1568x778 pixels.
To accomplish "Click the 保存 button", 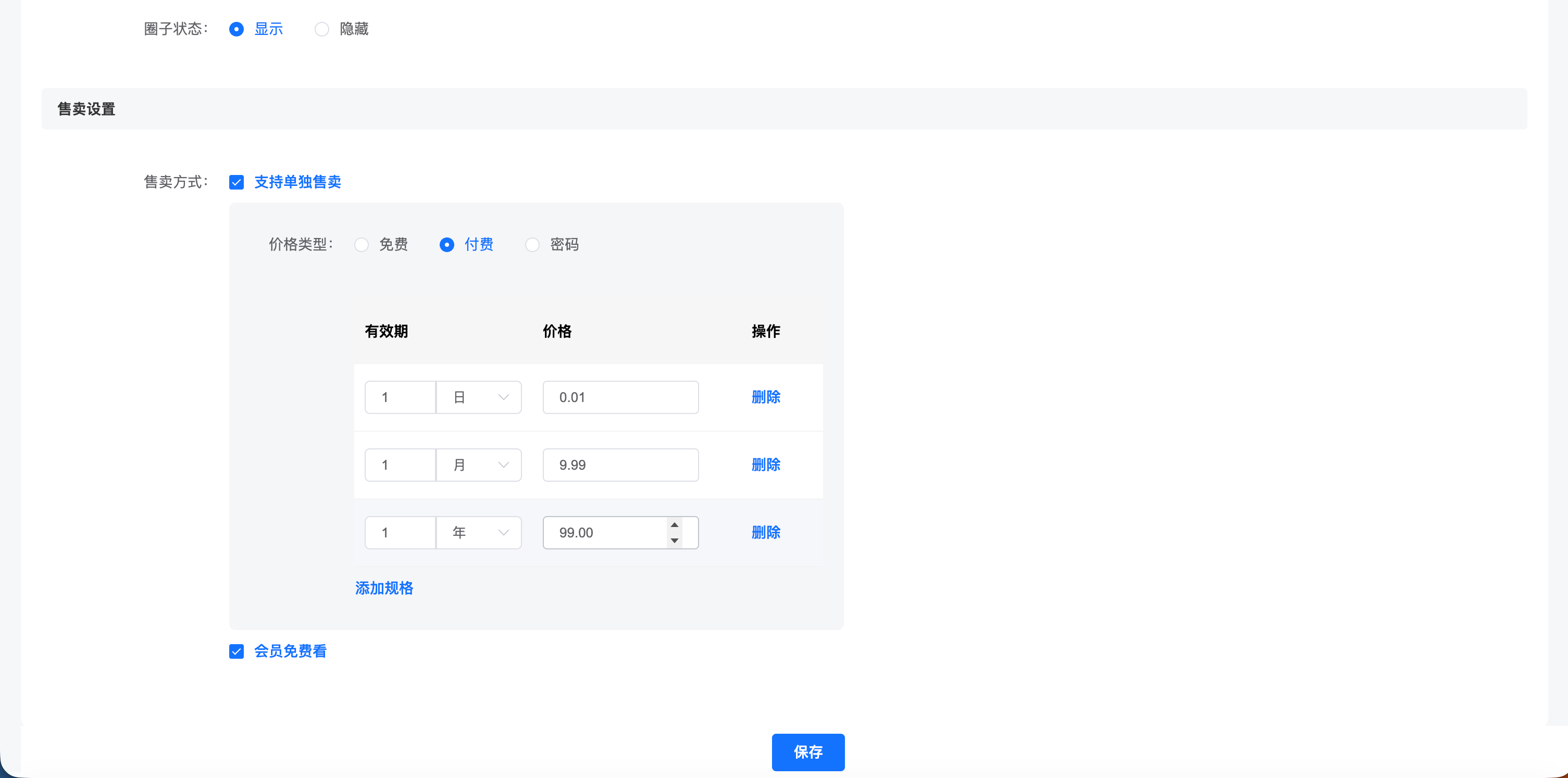I will 808,752.
